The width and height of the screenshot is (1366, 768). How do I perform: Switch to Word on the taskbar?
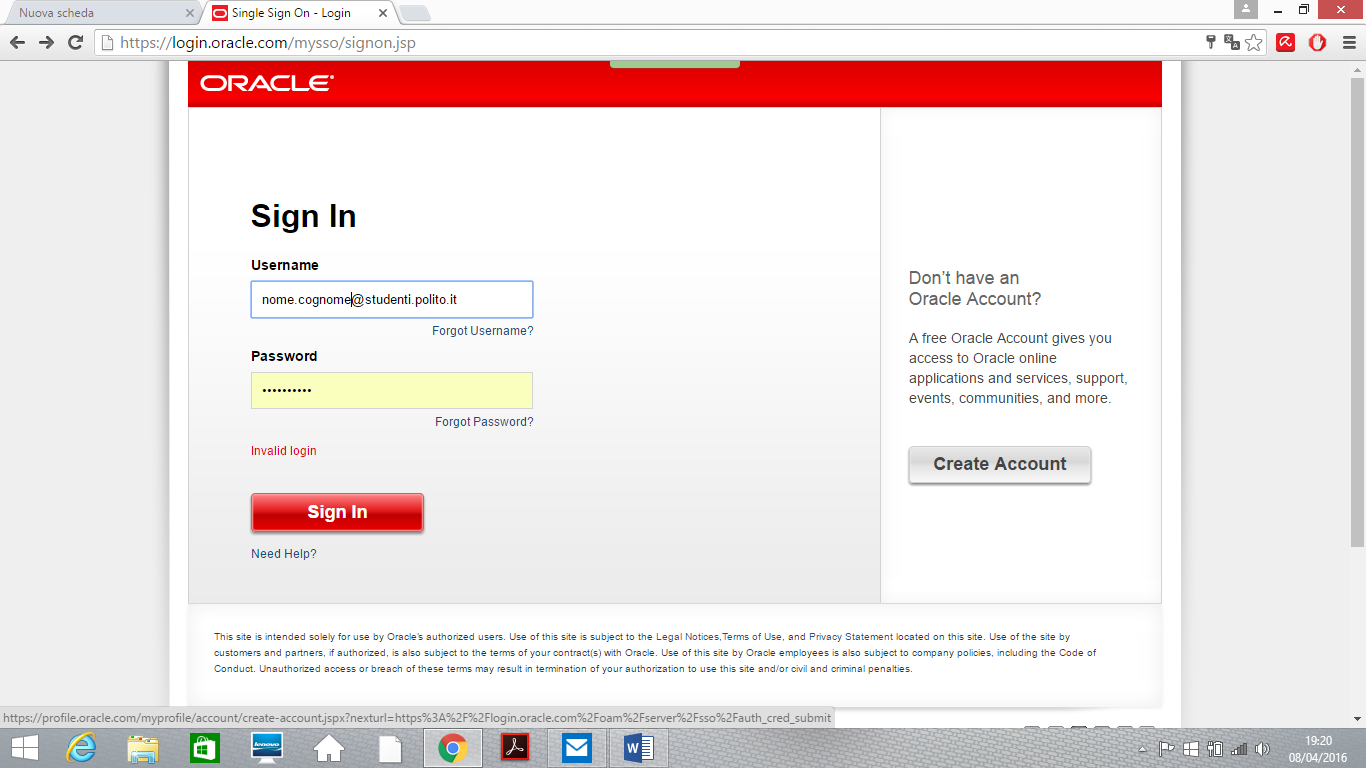coord(638,748)
